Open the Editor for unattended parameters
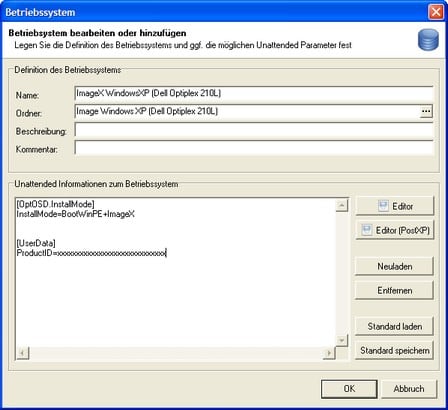 tap(395, 206)
